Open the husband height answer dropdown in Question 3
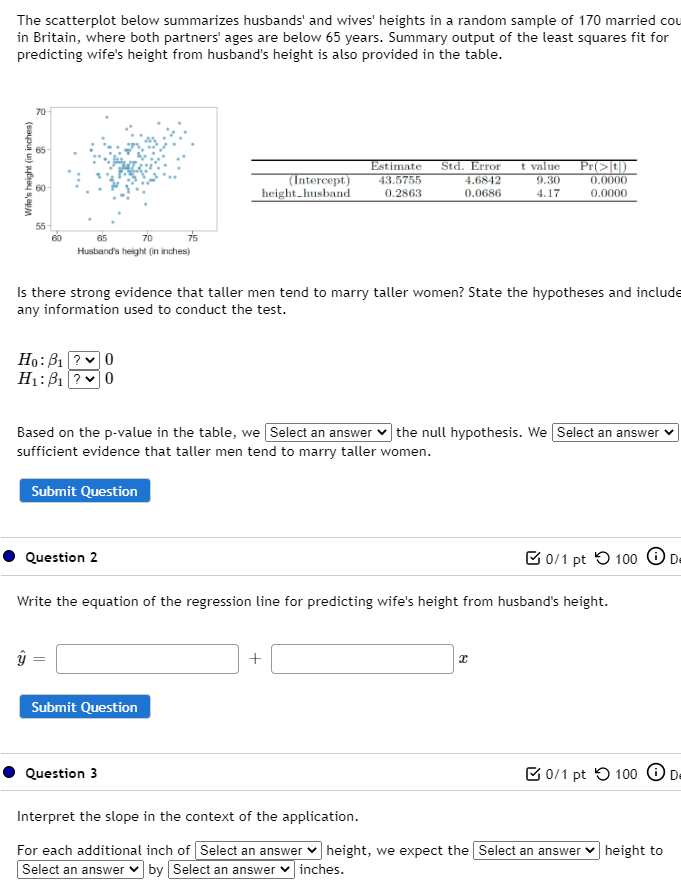 257,850
